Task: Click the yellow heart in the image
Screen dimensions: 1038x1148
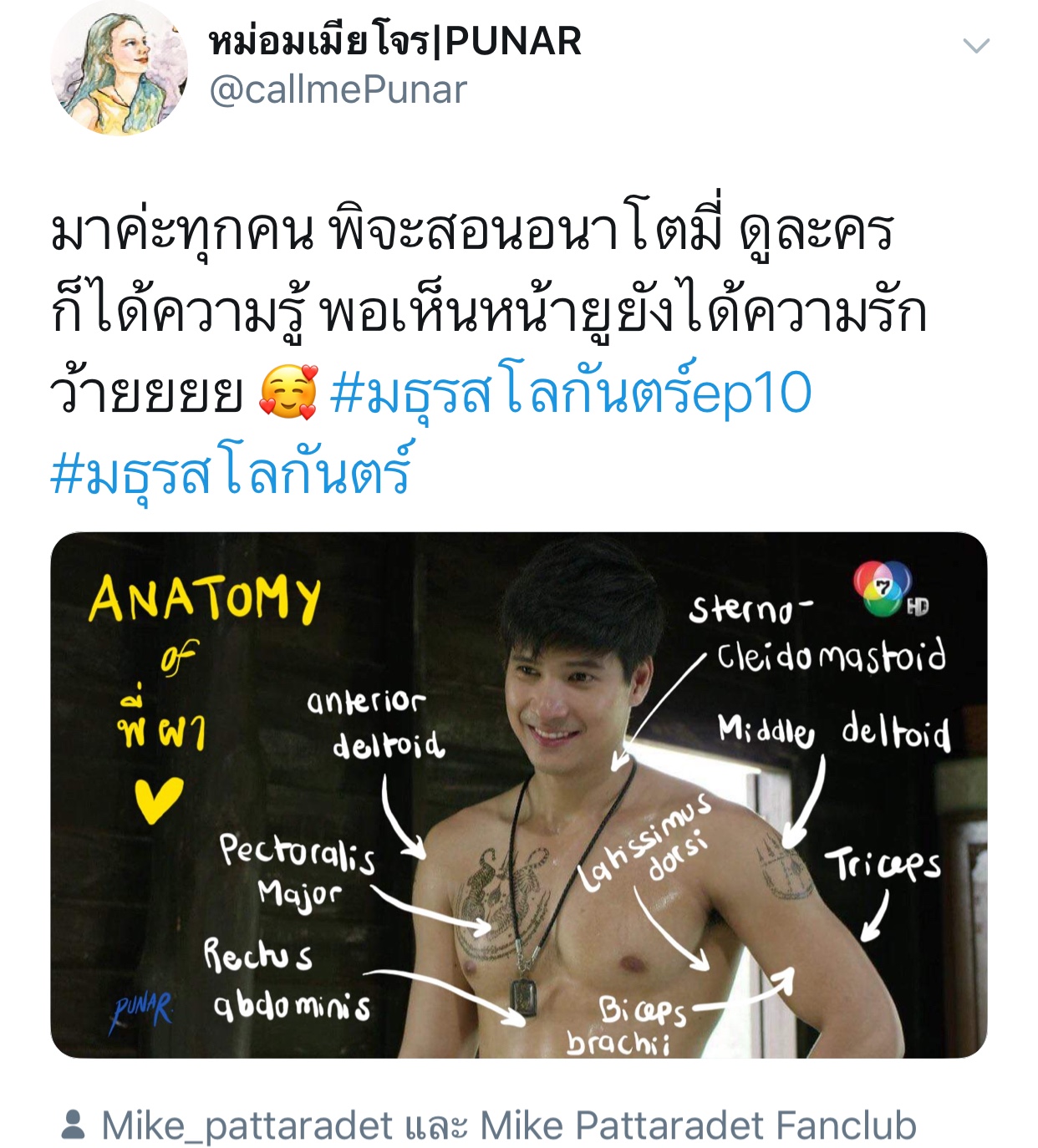Action: 159,800
